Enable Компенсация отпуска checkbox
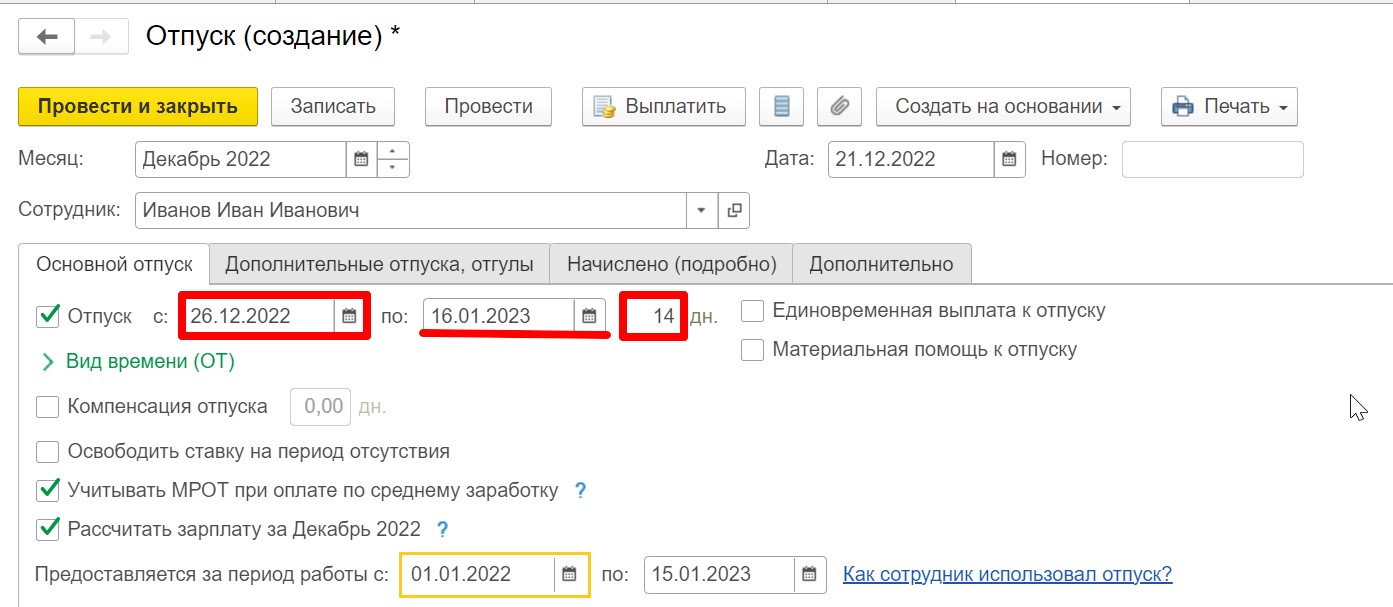This screenshot has height=607, width=1393. point(48,407)
